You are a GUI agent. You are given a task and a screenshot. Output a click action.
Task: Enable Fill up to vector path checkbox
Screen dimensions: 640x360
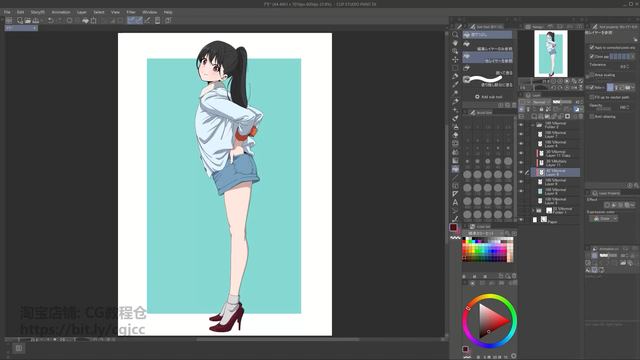[591, 97]
